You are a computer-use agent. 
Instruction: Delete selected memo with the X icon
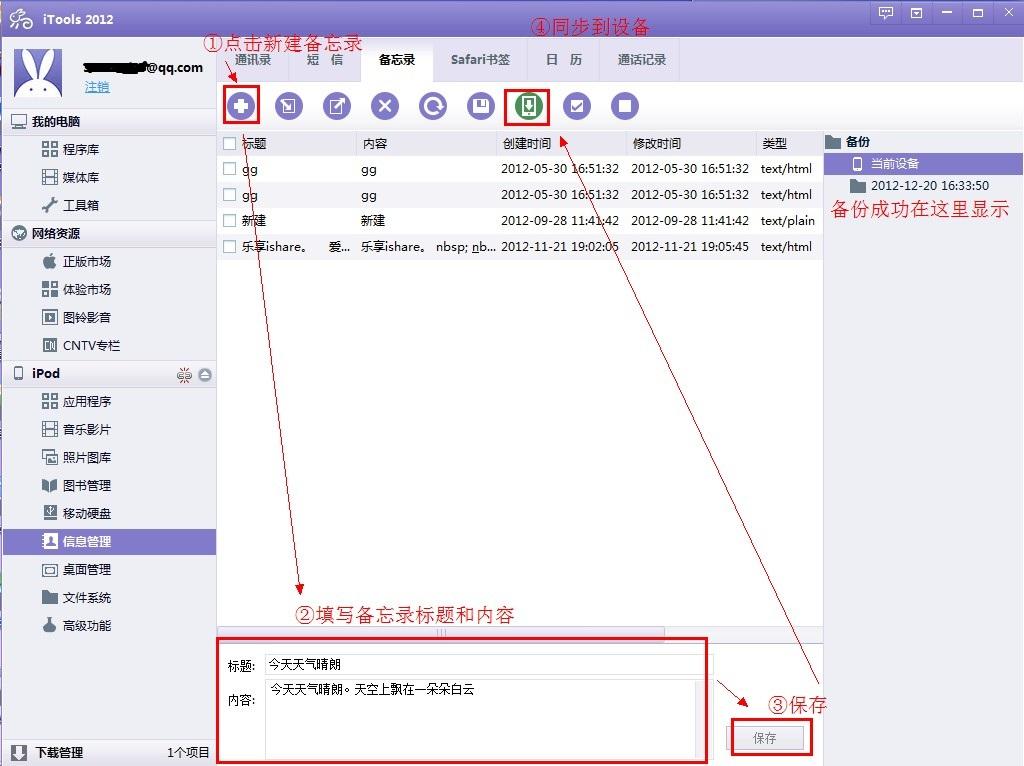coord(385,105)
